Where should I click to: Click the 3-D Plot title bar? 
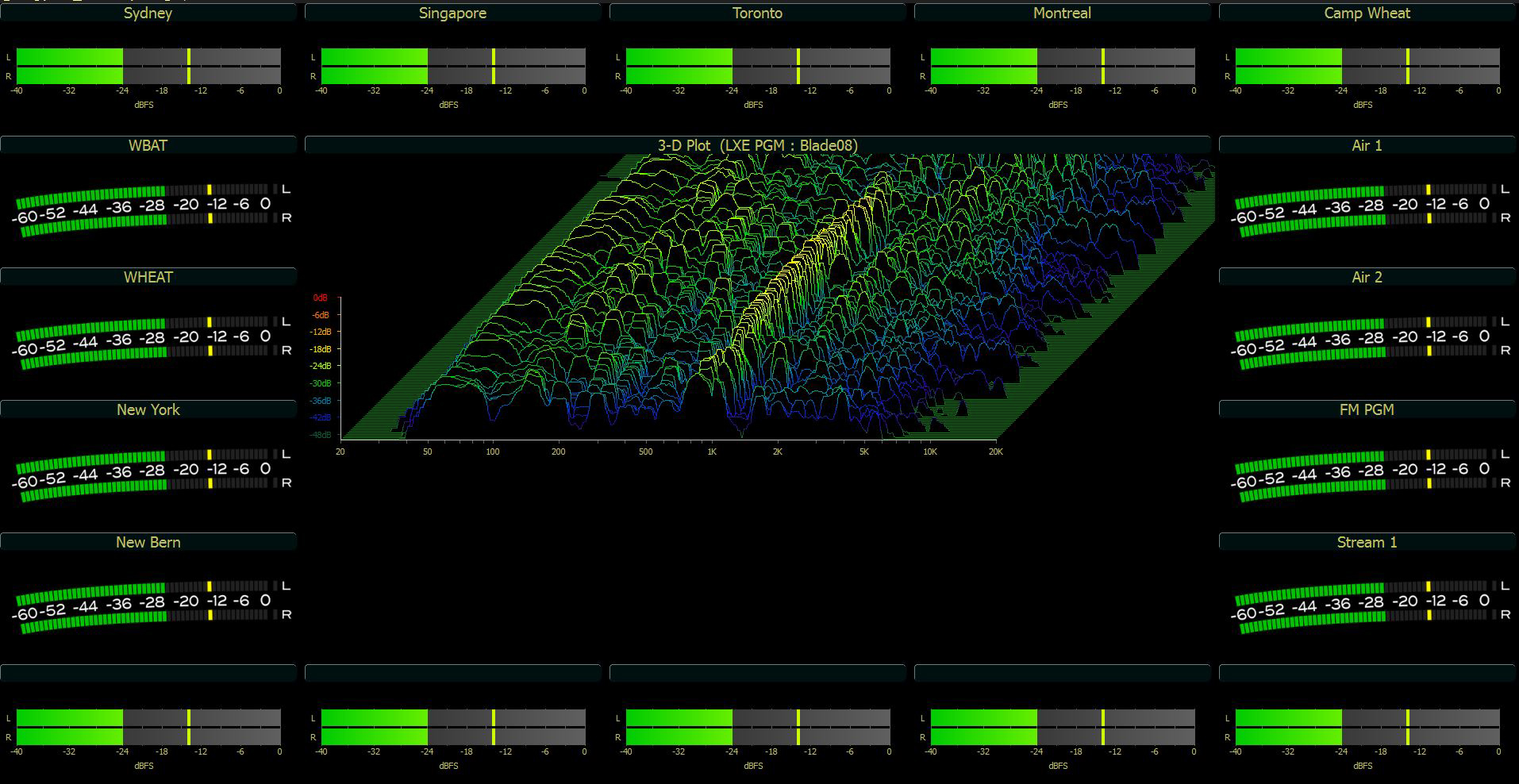757,146
